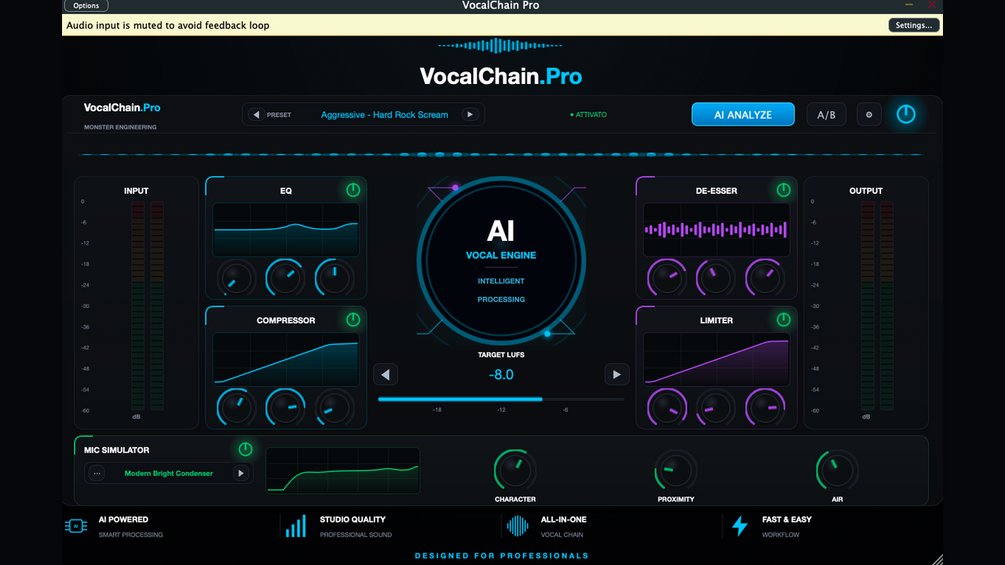
Task: Open the plugin gear settings icon
Action: pyautogui.click(x=869, y=115)
